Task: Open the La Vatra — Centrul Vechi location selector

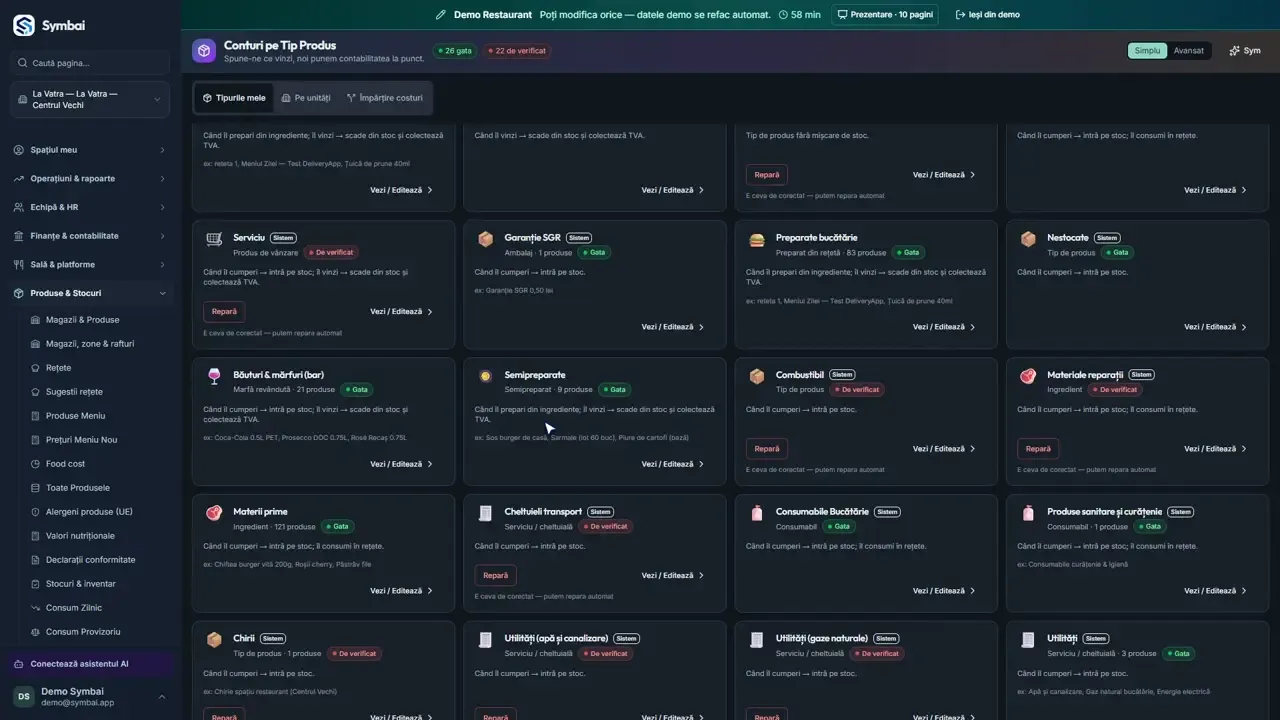Action: 90,99
